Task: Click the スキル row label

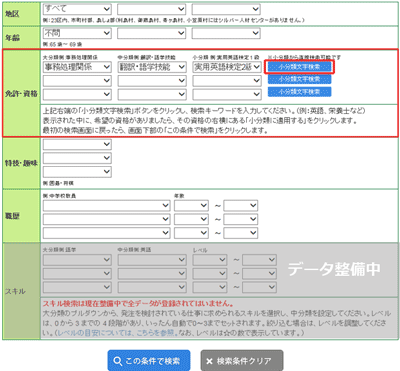Action: click(x=15, y=291)
